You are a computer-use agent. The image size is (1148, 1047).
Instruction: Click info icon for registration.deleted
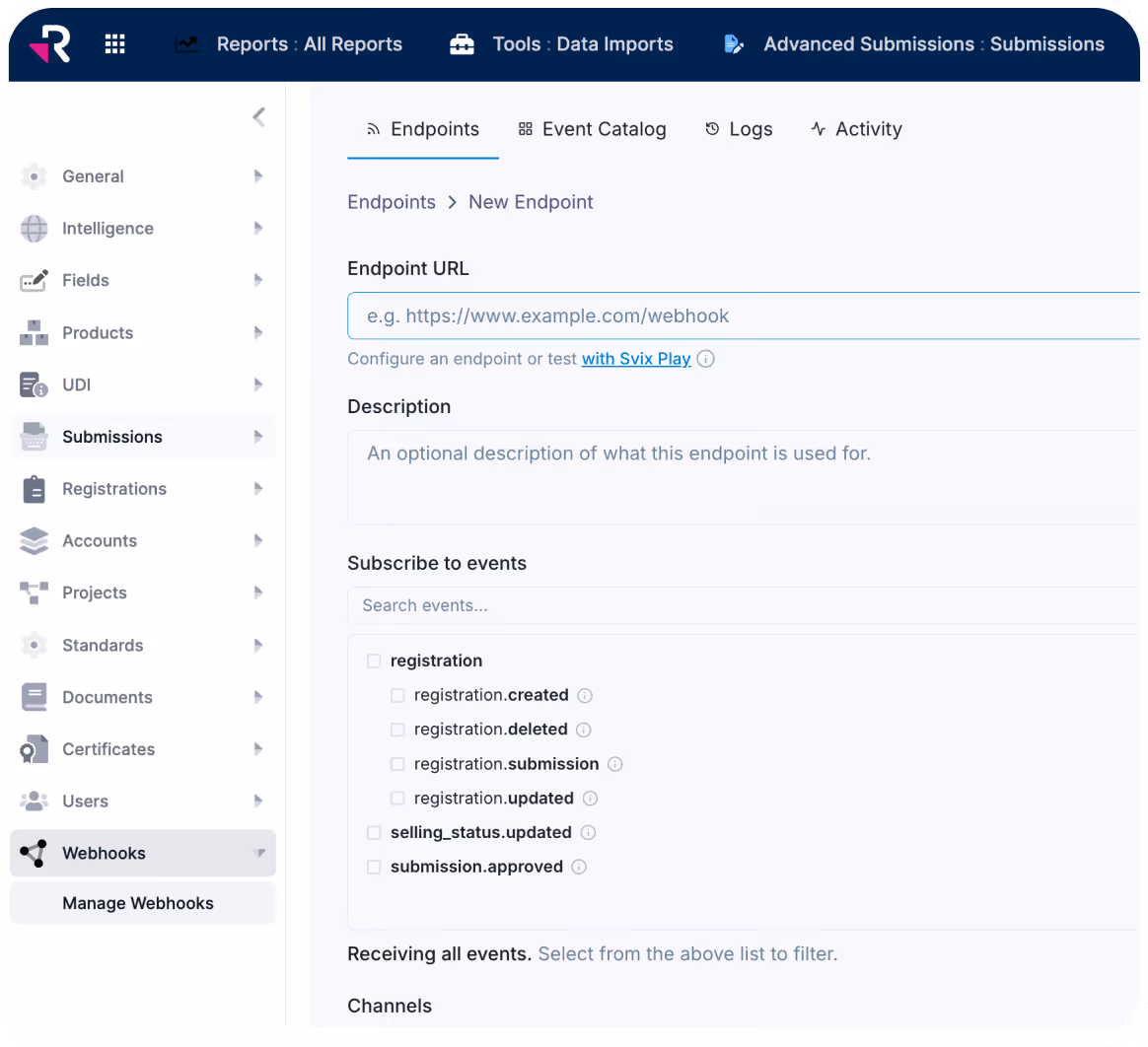coord(584,730)
